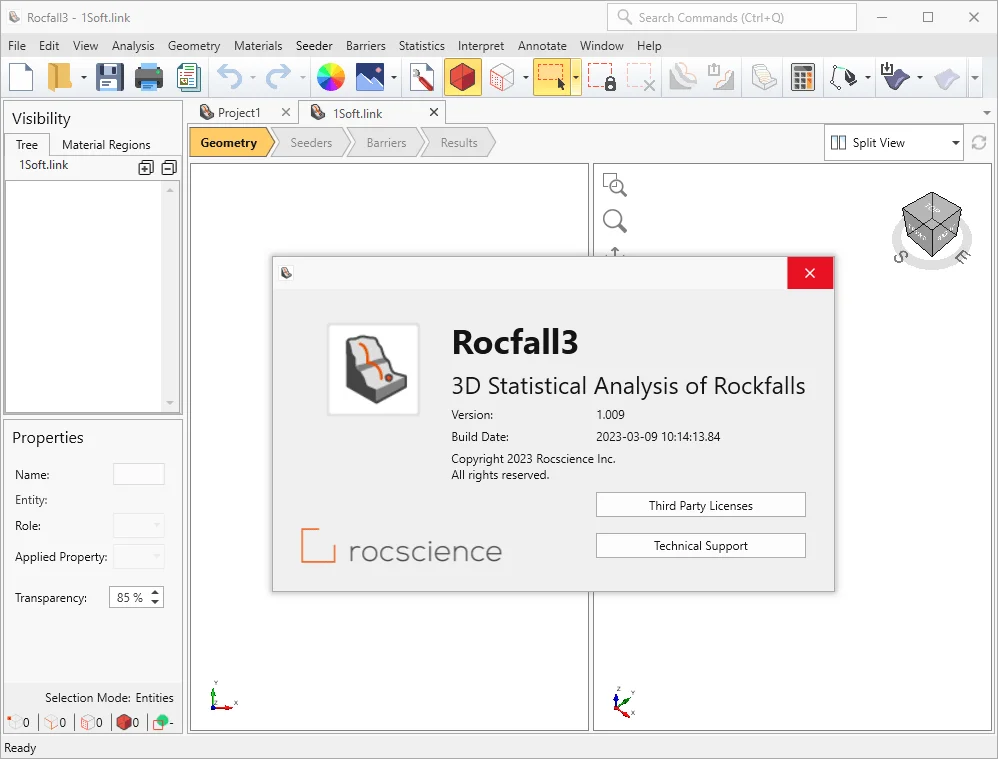
Task: Click the zoom magnifier icon in 3D view
Action: (614, 221)
